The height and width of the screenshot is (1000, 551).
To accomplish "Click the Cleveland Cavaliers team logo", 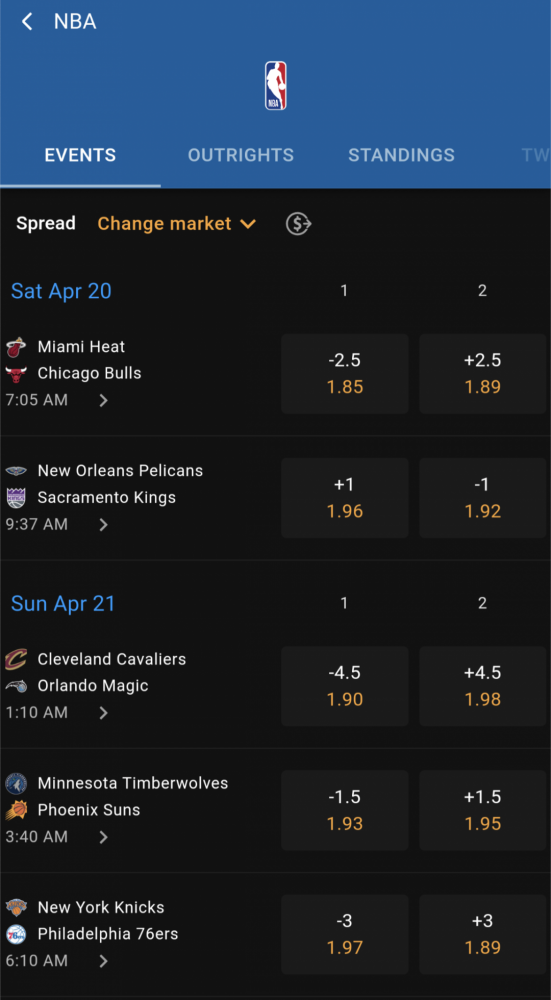I will coord(16,659).
